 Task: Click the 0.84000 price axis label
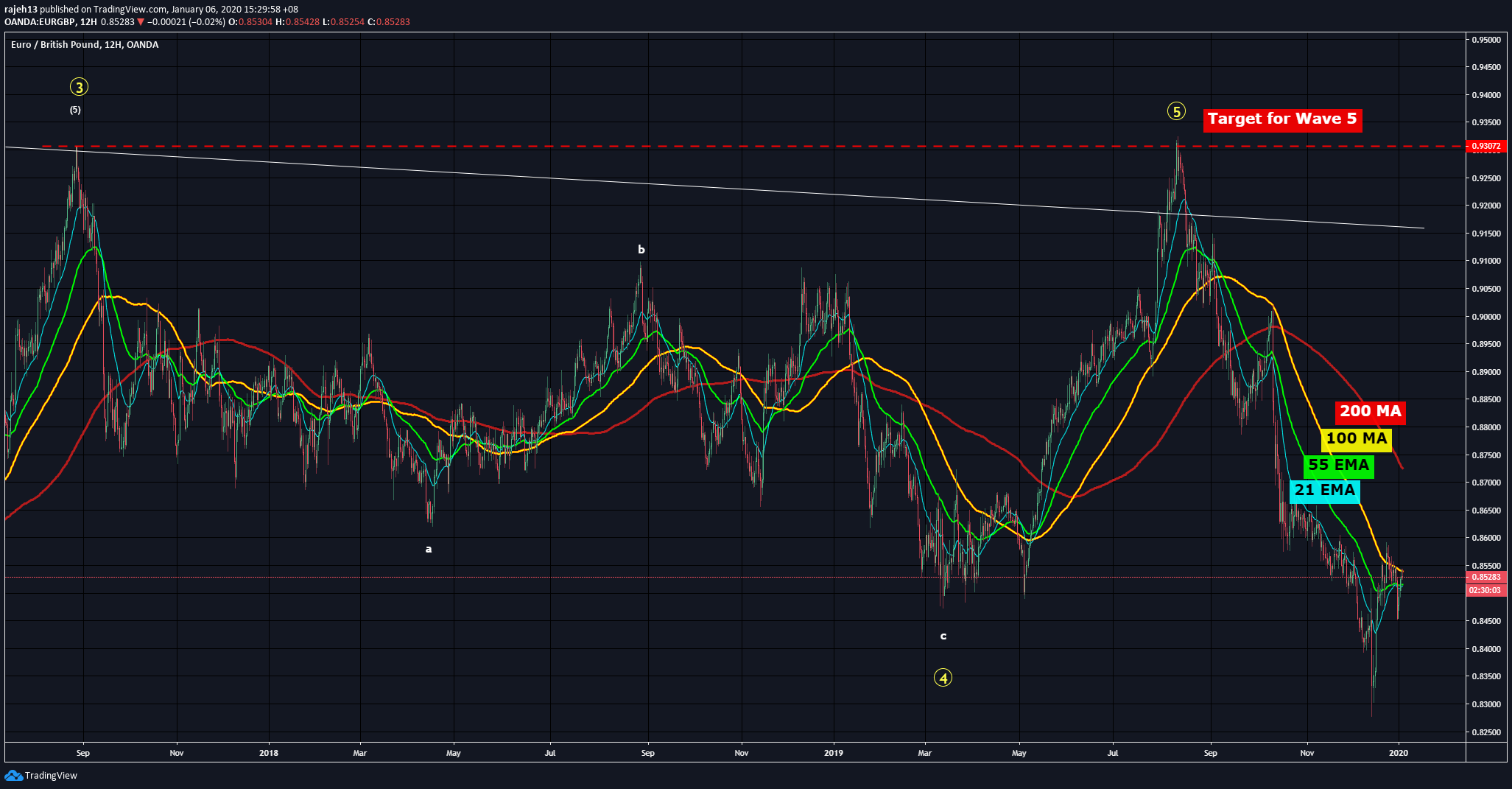1485,649
